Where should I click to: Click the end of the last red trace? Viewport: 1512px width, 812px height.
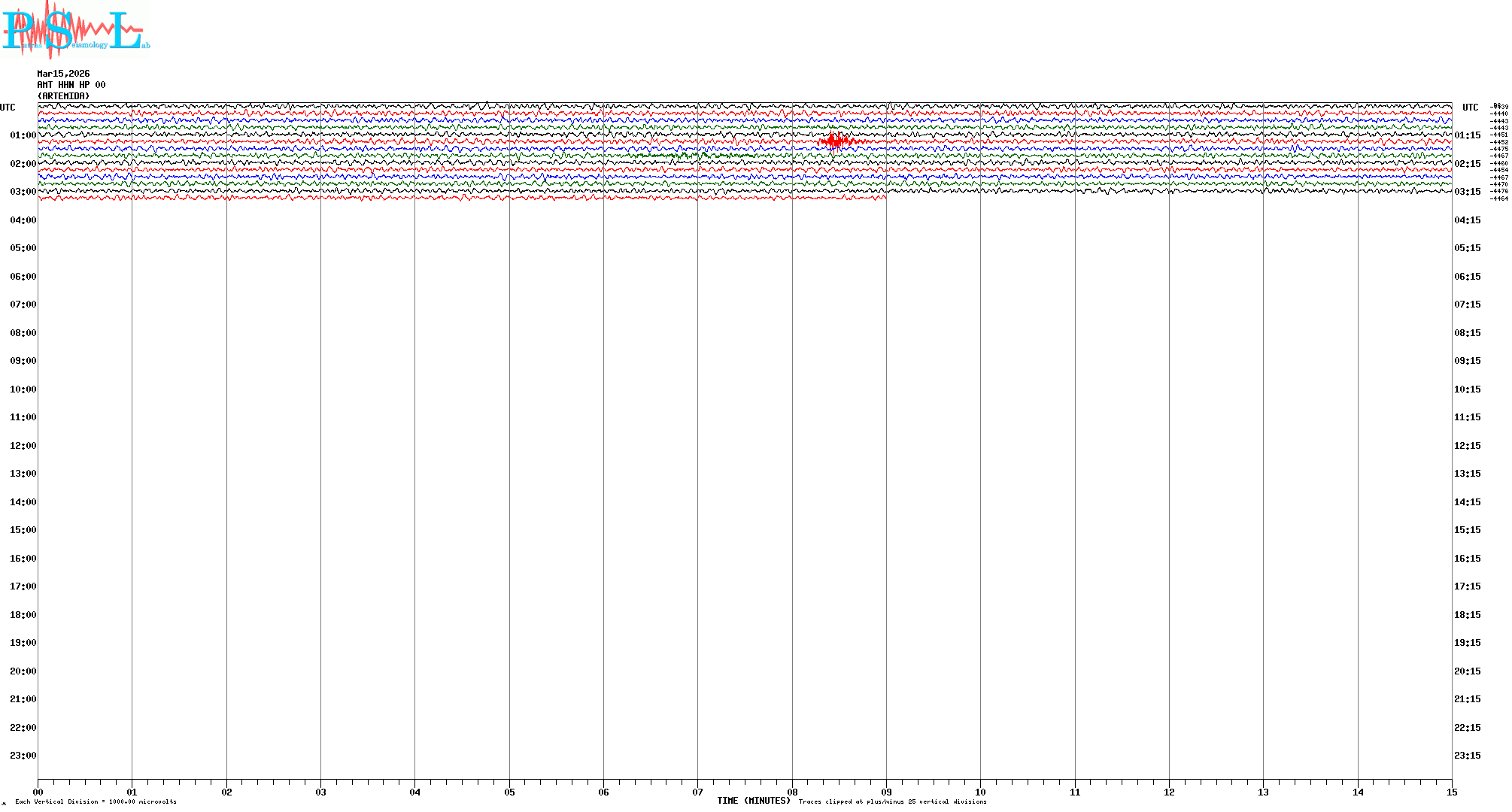tap(885, 197)
